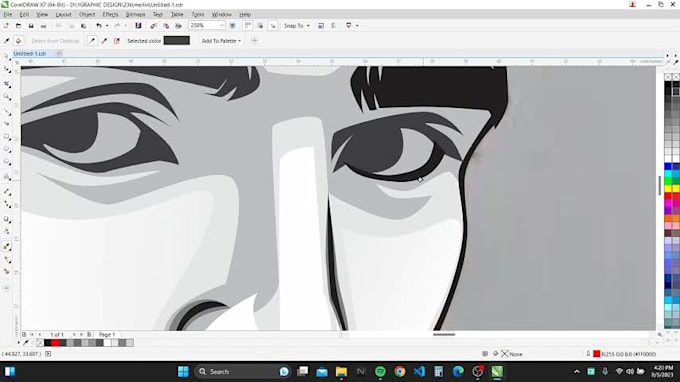Open the Application launcher dropdown arrow
This screenshot has width=680, height=382.
coord(357,26)
